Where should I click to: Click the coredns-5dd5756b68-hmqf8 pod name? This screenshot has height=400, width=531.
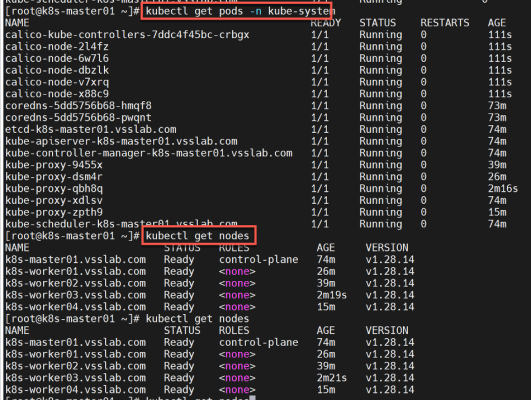point(78,106)
